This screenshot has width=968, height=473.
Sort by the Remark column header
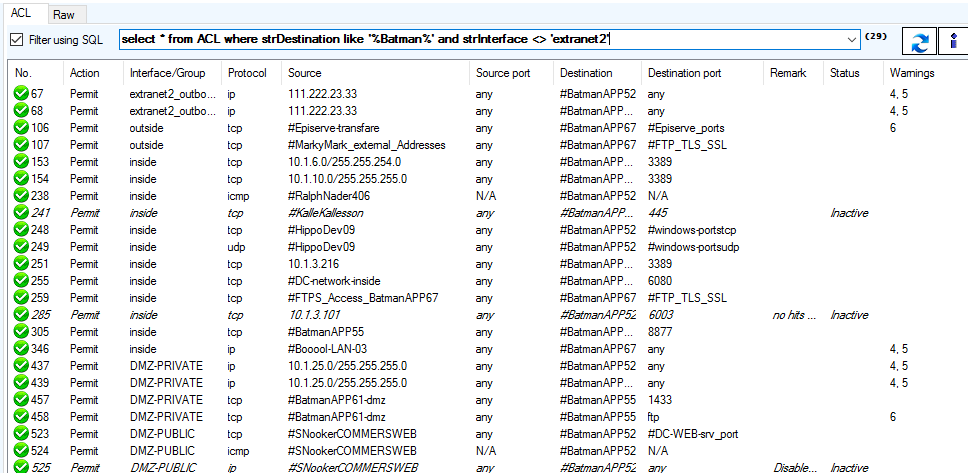(x=793, y=73)
